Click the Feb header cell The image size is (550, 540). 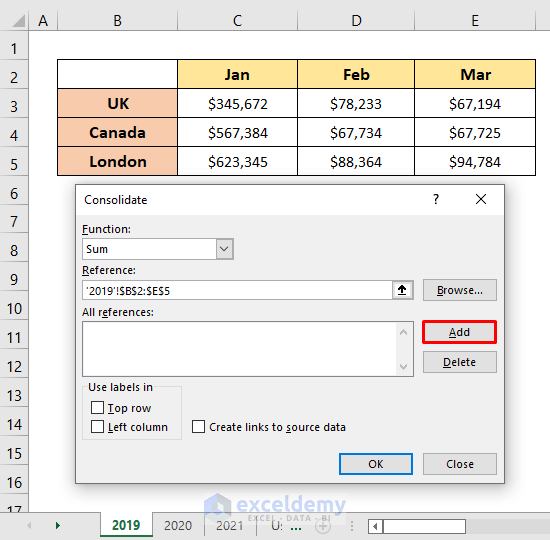356,74
